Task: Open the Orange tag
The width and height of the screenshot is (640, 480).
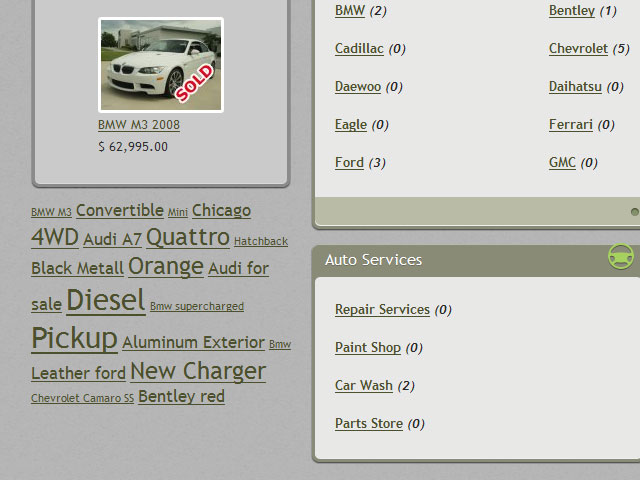Action: [x=166, y=266]
